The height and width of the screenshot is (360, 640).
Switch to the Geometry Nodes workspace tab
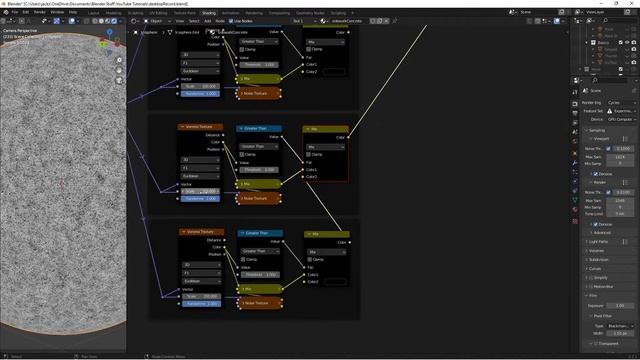(x=310, y=13)
